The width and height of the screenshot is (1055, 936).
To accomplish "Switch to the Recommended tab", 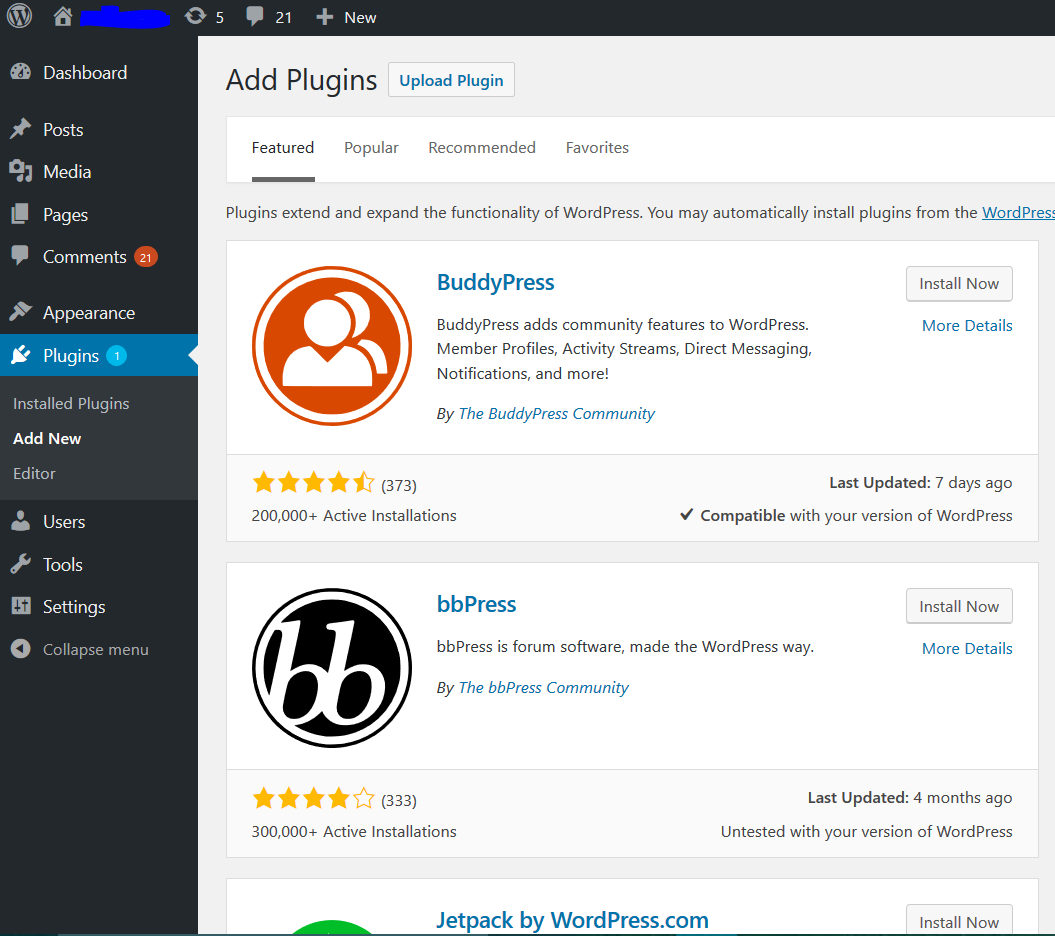I will pos(482,148).
